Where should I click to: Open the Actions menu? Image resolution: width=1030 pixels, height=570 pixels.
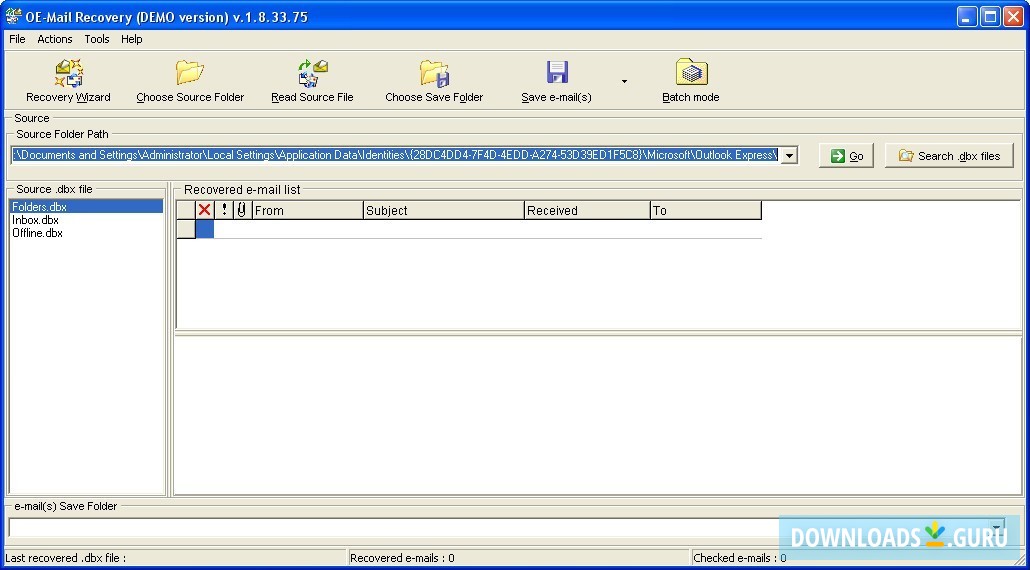click(x=55, y=39)
